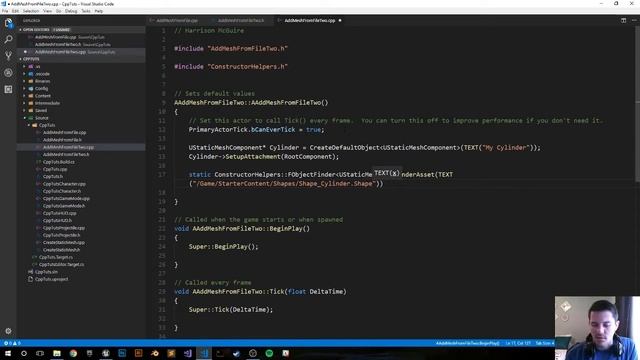
Task: Open the File menu
Action: (5, 11)
